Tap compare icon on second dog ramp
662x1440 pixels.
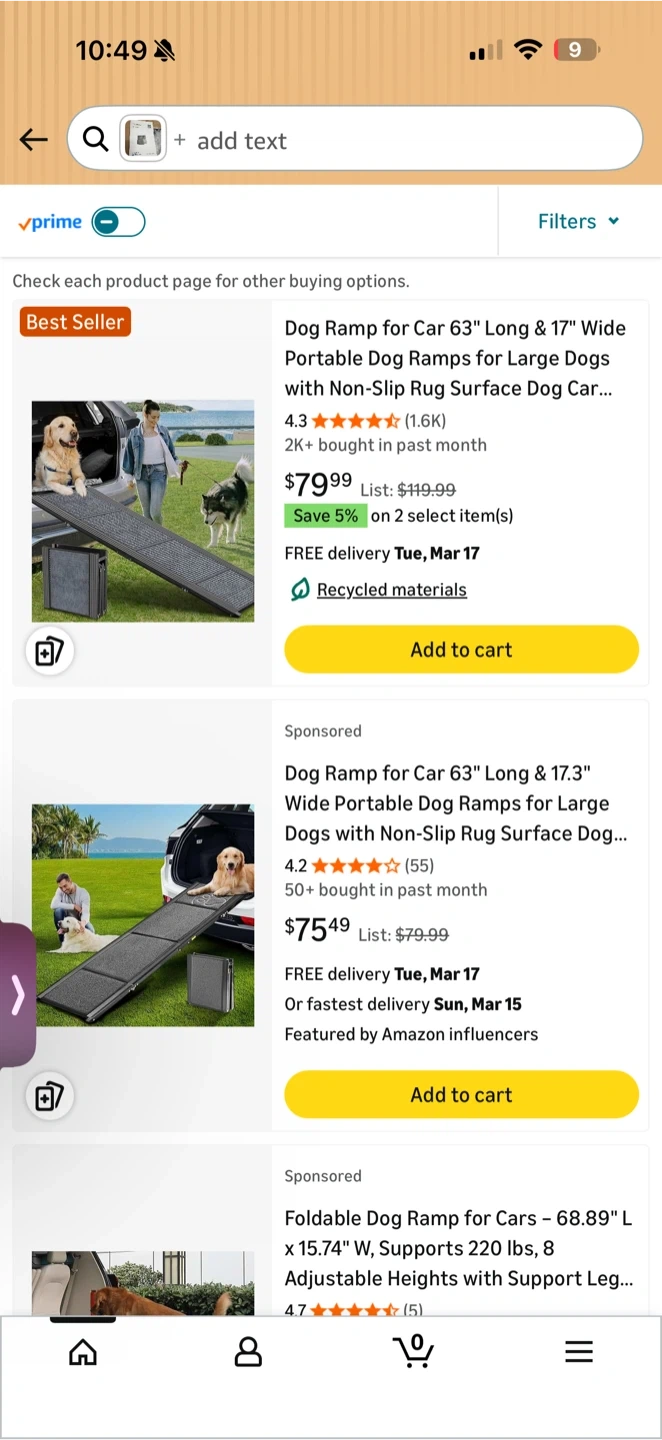click(x=49, y=1097)
